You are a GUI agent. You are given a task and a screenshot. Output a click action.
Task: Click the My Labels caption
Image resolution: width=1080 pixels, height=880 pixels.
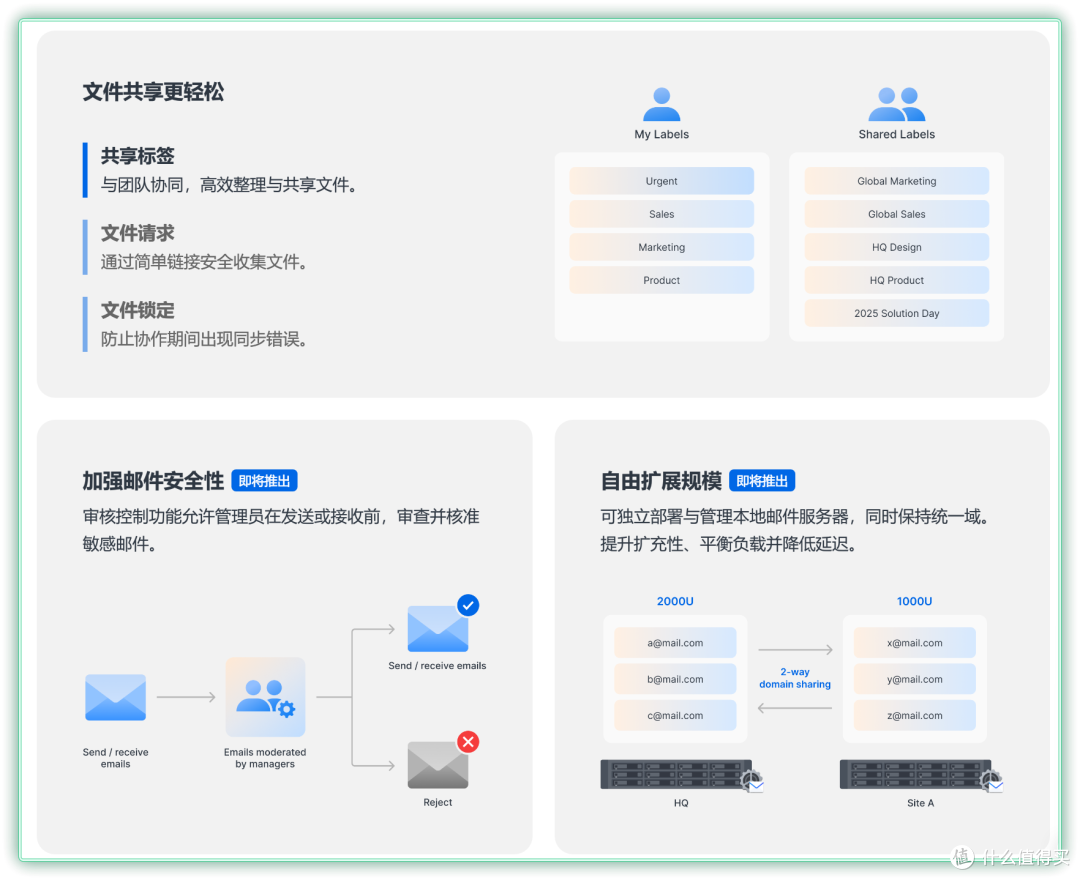(661, 134)
